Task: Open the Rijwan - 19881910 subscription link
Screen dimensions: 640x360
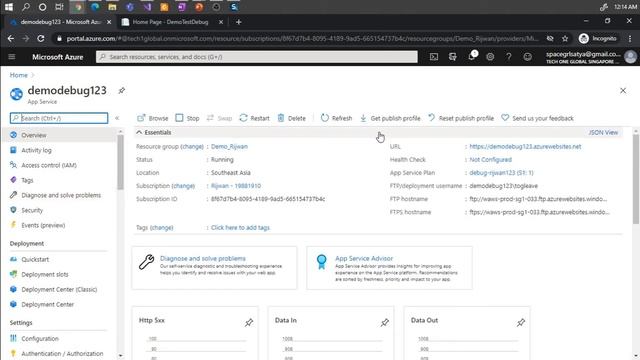Action: (x=236, y=186)
